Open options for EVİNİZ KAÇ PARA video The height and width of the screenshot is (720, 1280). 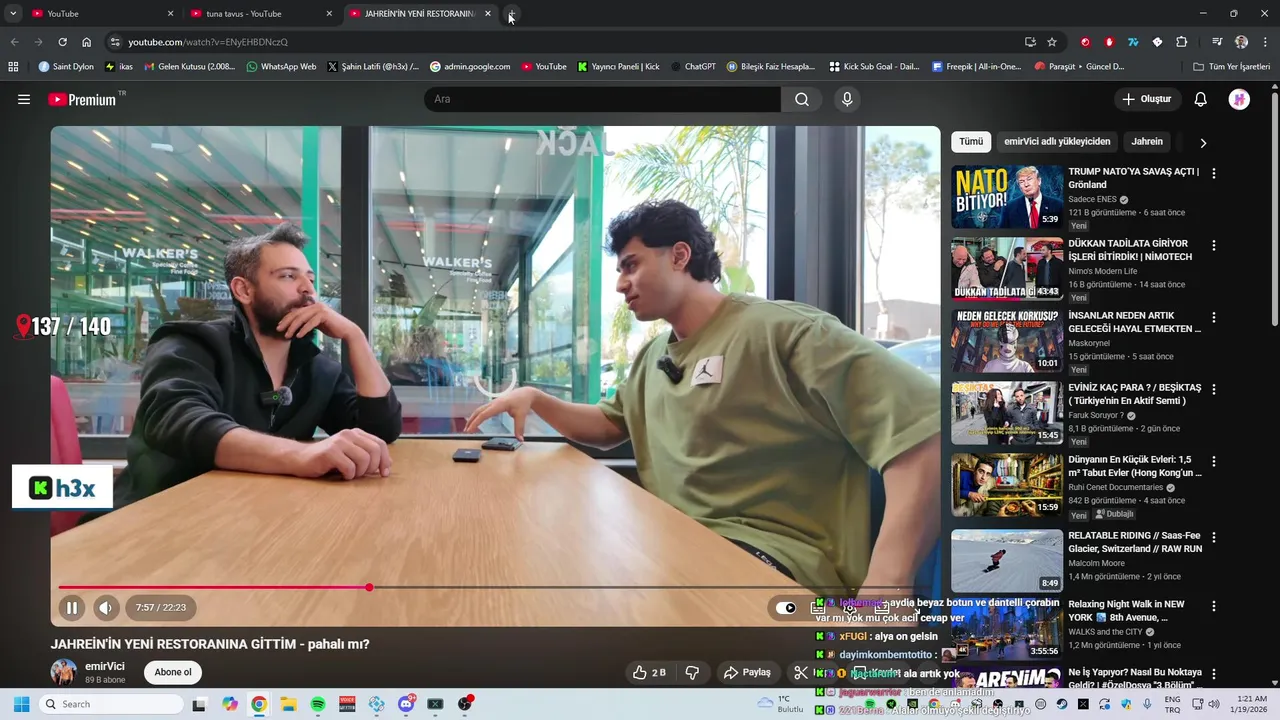click(x=1214, y=389)
